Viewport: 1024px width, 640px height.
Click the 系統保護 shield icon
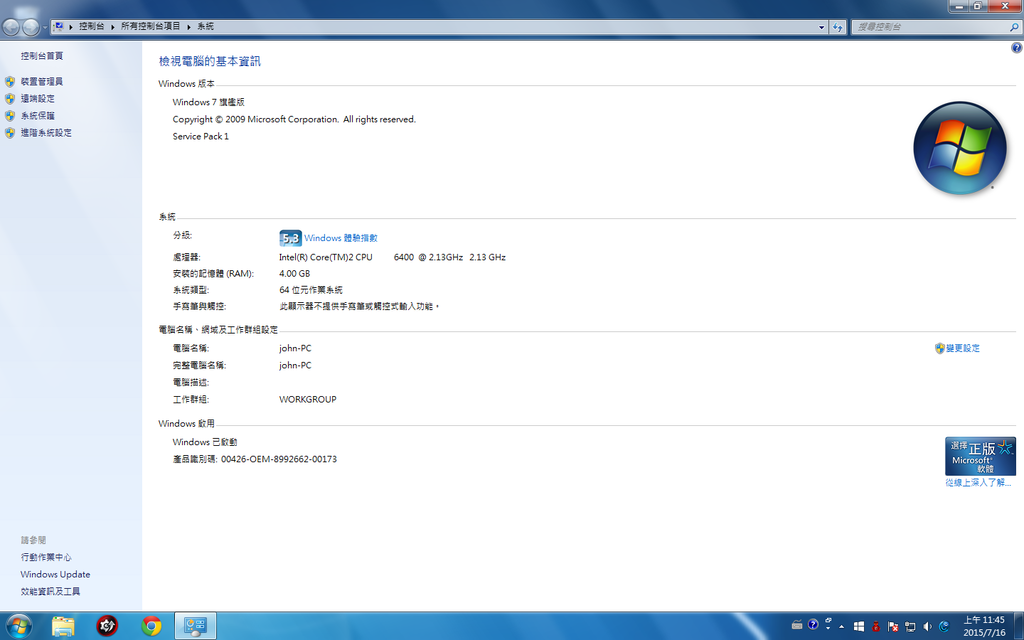tap(10, 115)
